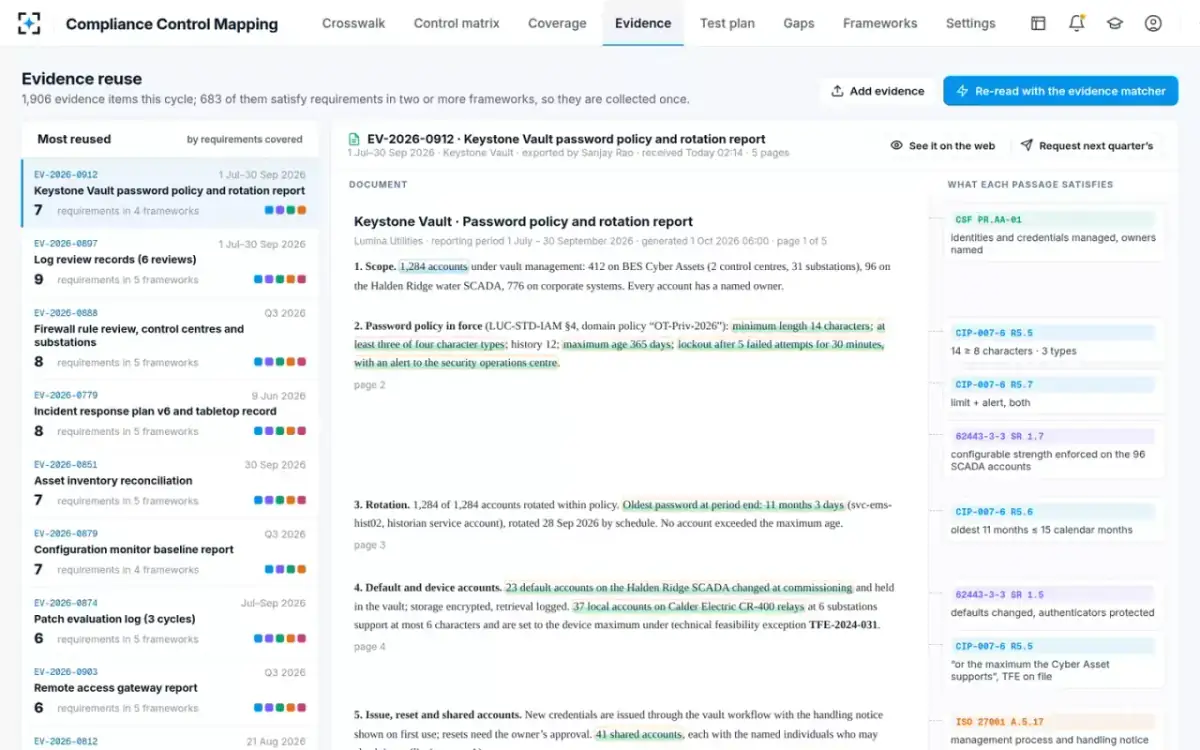Click the ISO 27001 A.5.17 tag
The image size is (1200, 750).
[1052, 721]
